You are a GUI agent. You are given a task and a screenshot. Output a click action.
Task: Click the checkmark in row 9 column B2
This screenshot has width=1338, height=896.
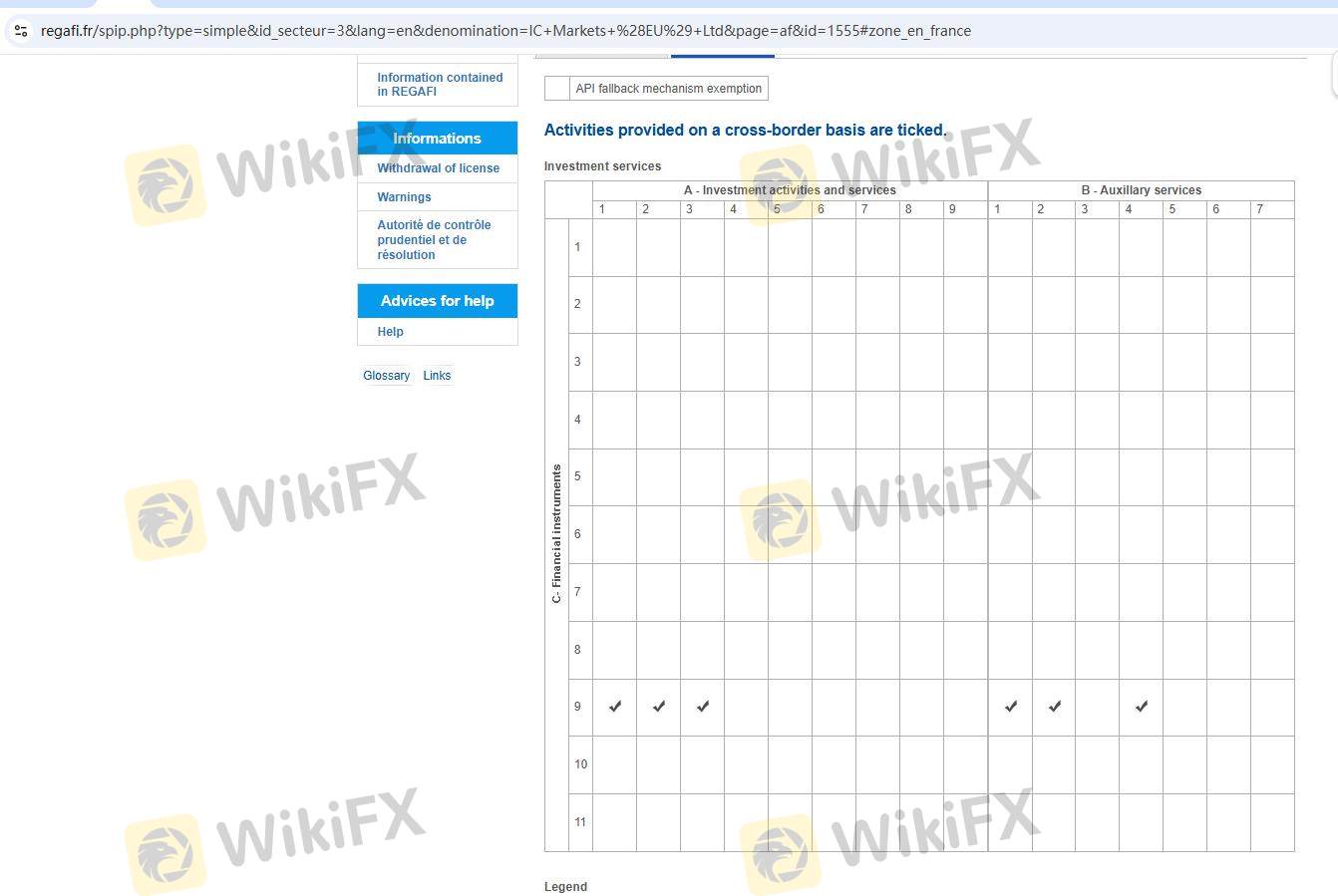pyautogui.click(x=1055, y=707)
